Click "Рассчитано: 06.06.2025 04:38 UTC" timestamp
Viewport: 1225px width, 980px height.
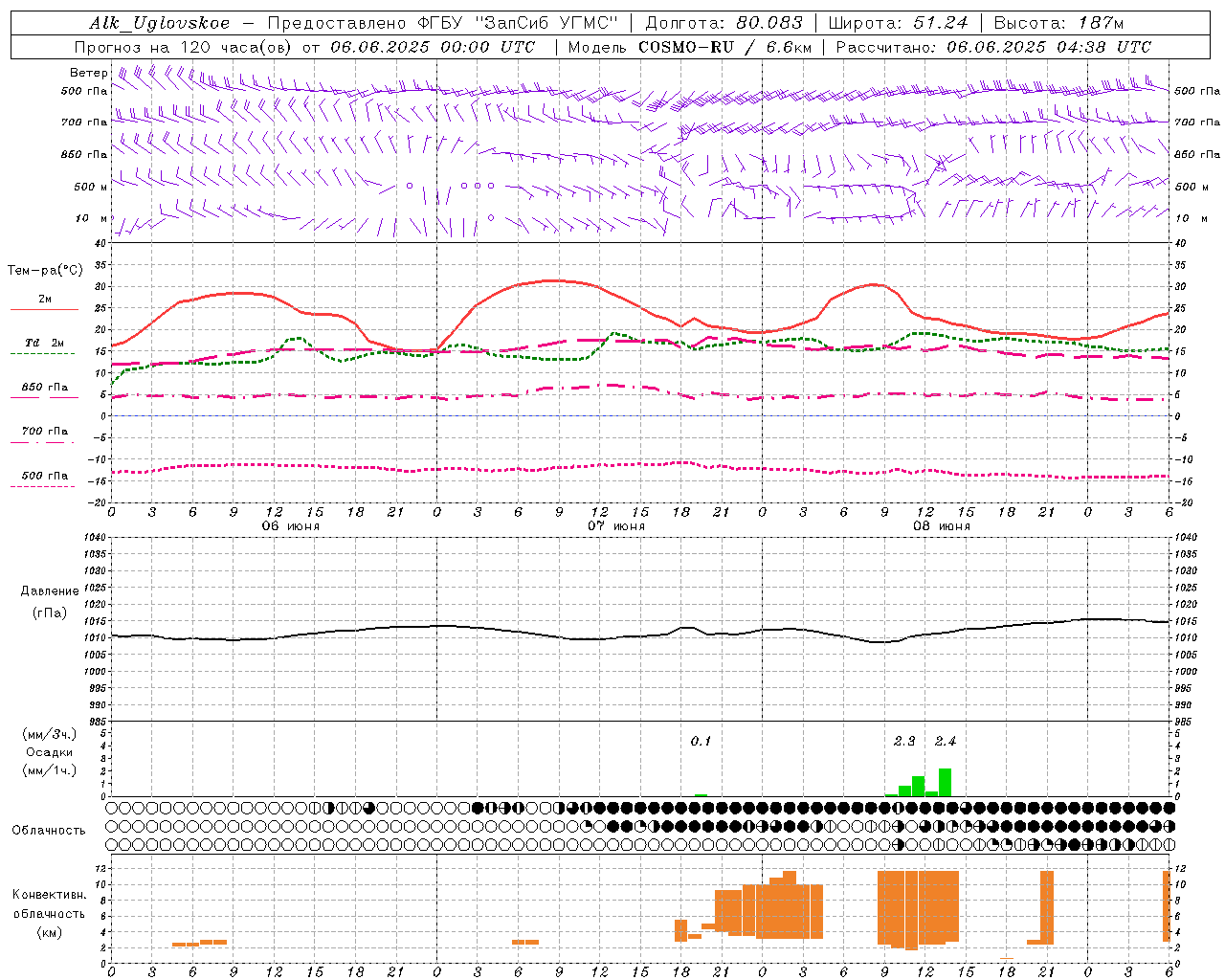993,47
